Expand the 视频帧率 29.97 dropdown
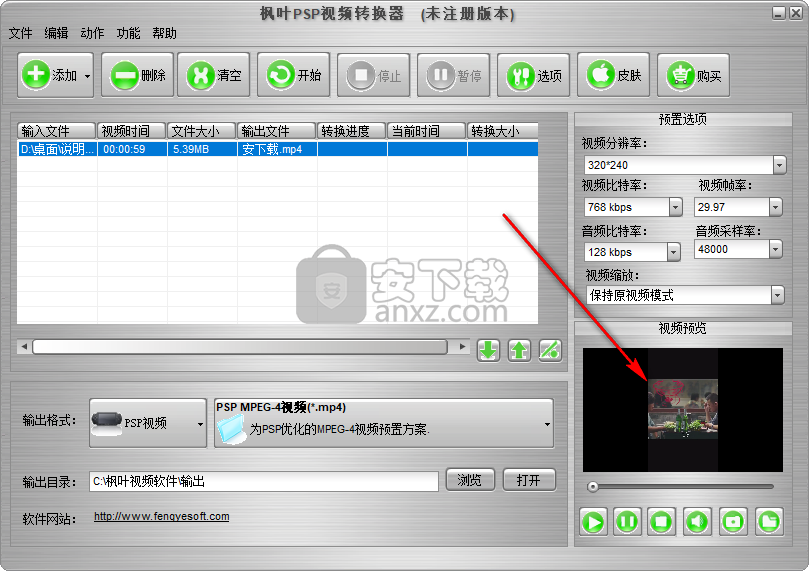Image resolution: width=809 pixels, height=571 pixels. click(775, 207)
